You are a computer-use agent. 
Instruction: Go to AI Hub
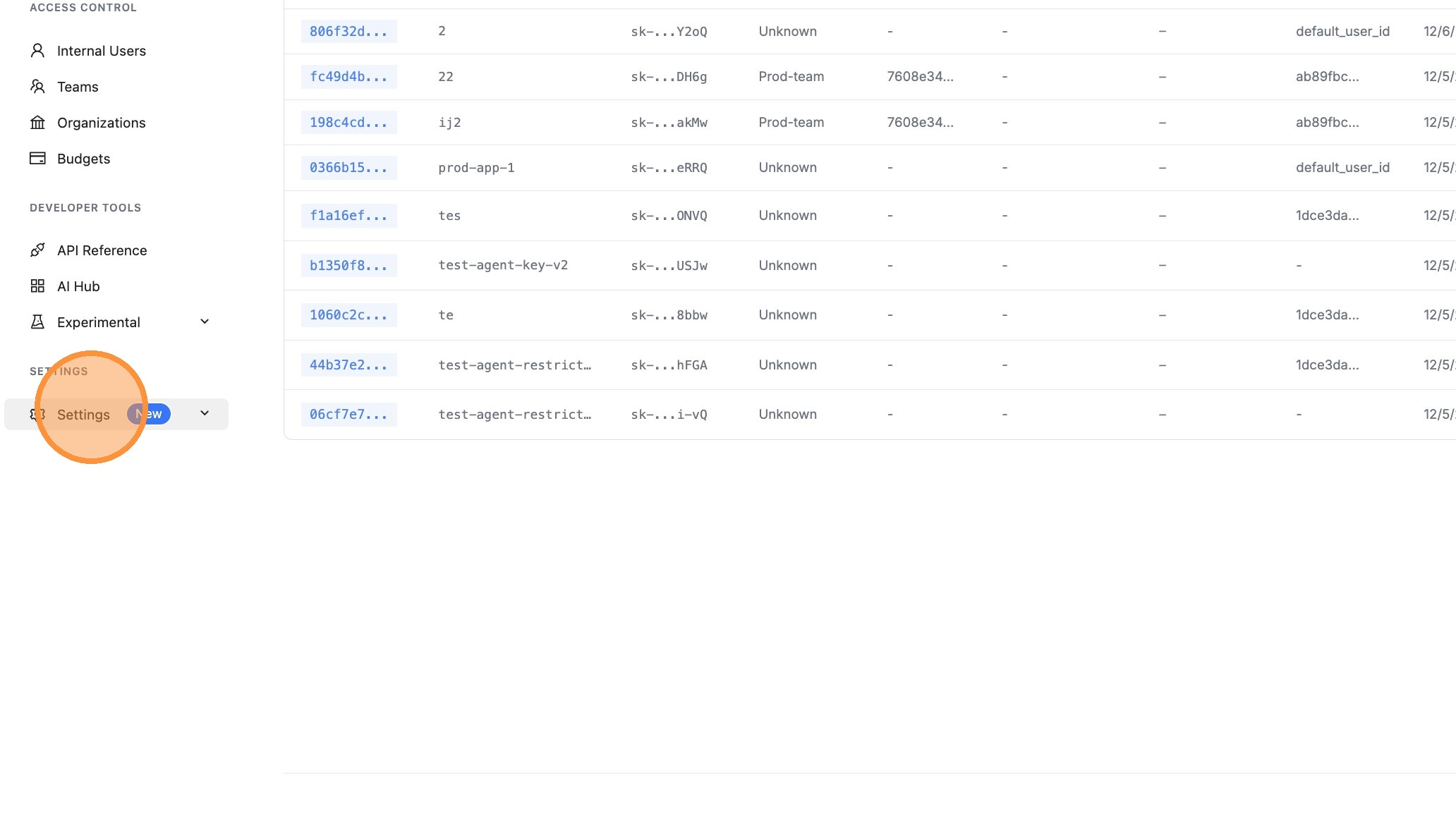(x=78, y=286)
